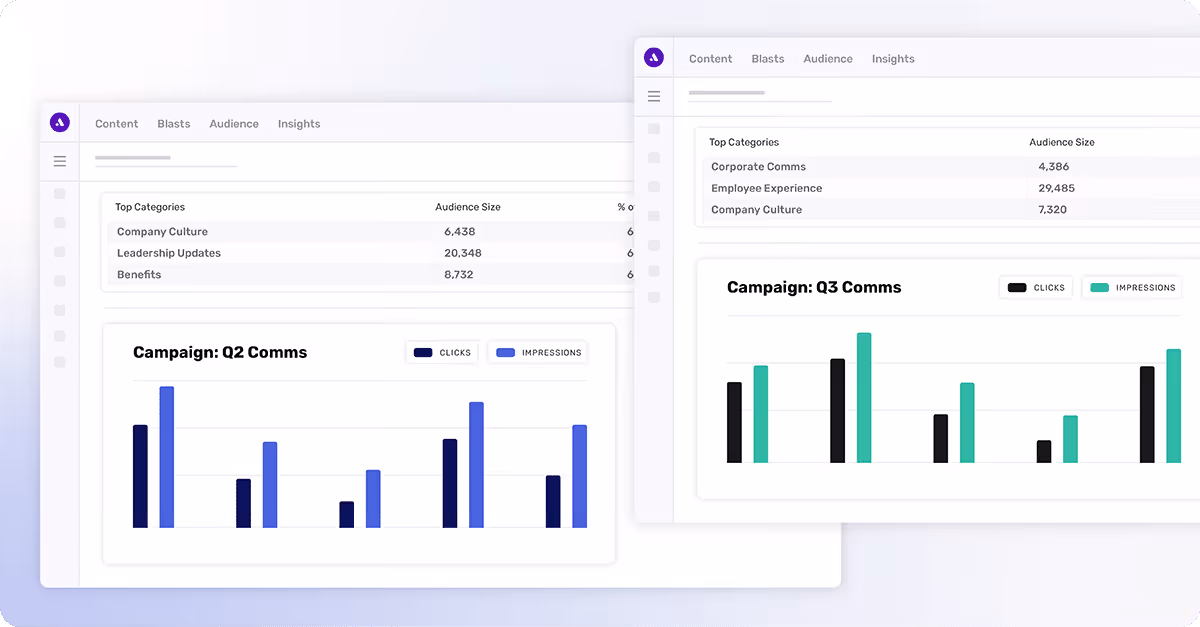Image resolution: width=1200 pixels, height=627 pixels.
Task: Click the Blasts navigation link
Action: [x=173, y=123]
